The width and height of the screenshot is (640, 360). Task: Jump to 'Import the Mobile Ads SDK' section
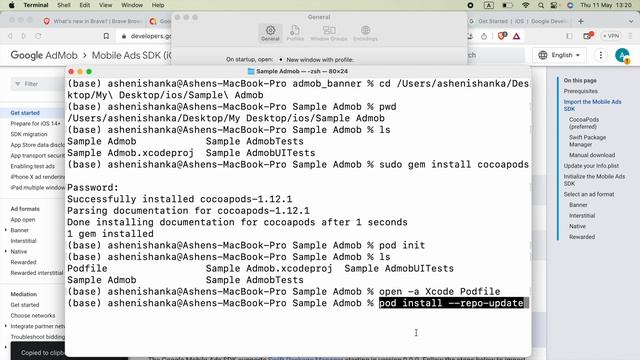click(x=593, y=105)
